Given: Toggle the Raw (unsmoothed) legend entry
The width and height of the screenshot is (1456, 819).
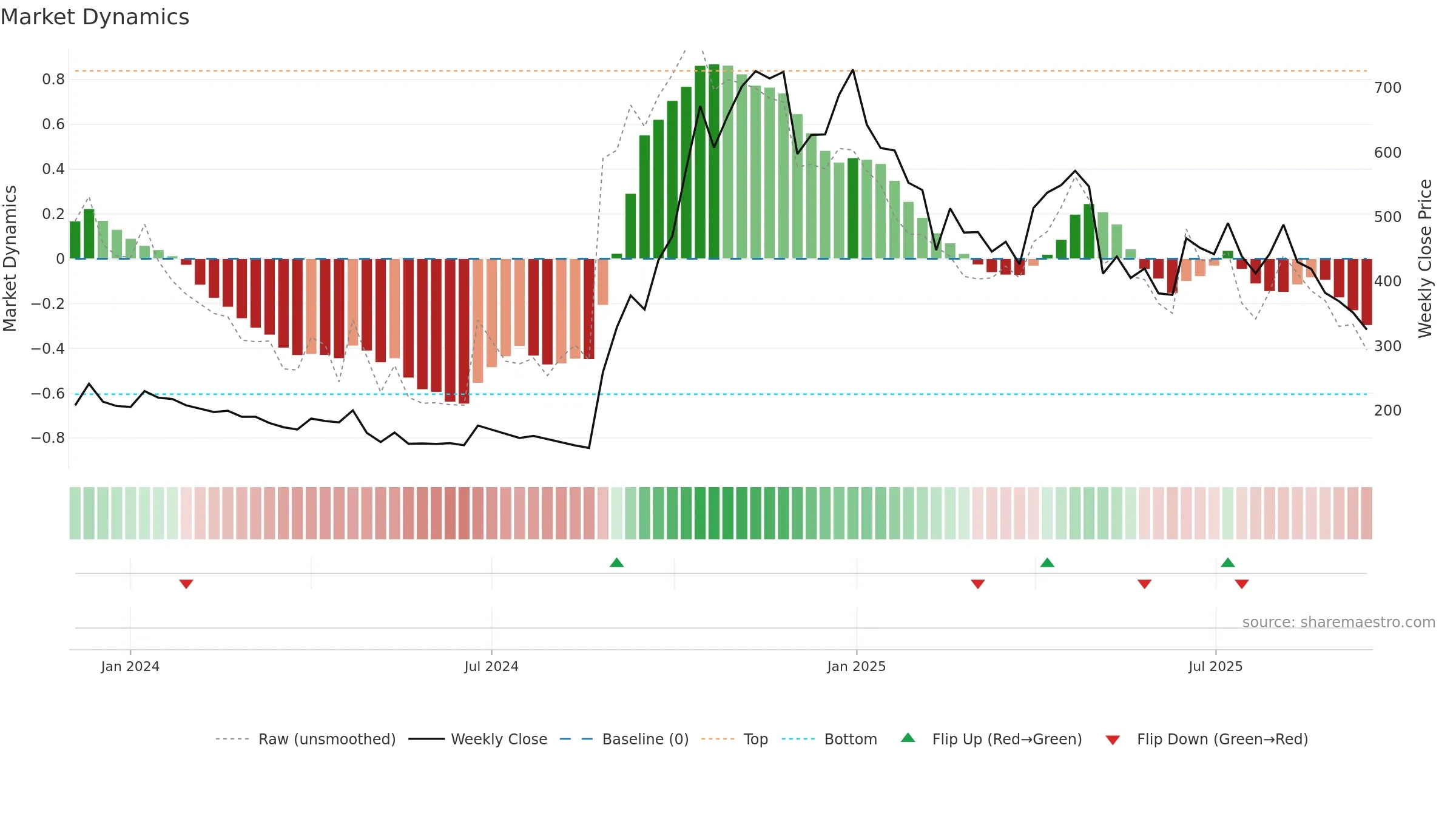Looking at the screenshot, I should point(306,739).
